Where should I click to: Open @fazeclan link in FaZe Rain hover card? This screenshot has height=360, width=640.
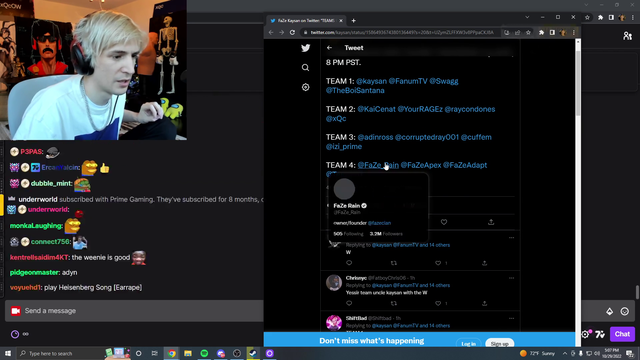coord(379,223)
